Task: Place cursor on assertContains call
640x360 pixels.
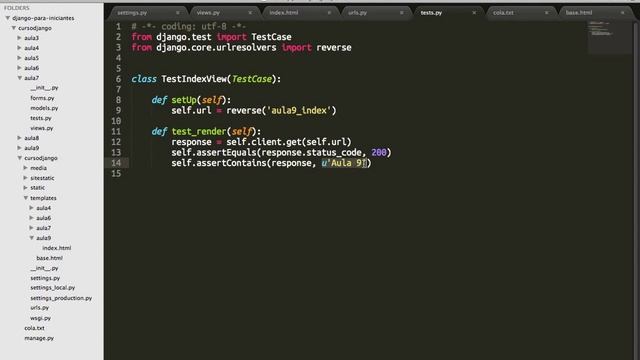Action: (231, 163)
